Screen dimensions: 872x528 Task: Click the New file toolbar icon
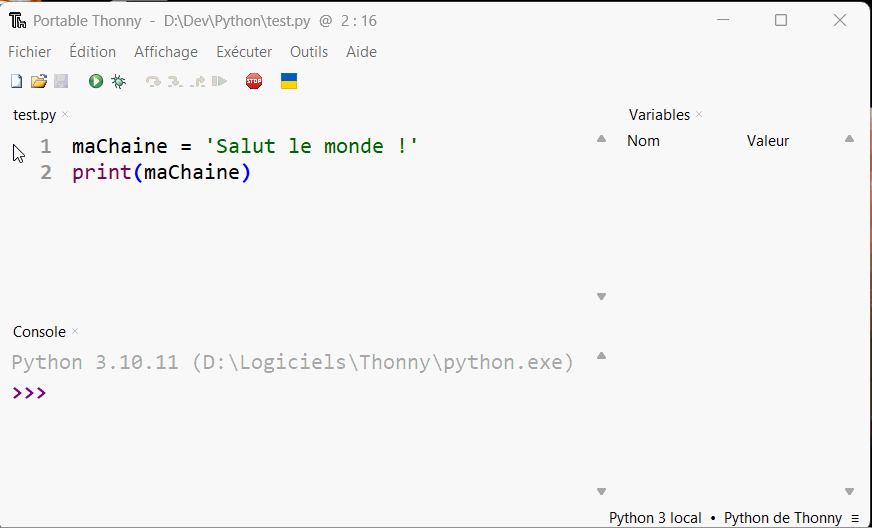[17, 82]
